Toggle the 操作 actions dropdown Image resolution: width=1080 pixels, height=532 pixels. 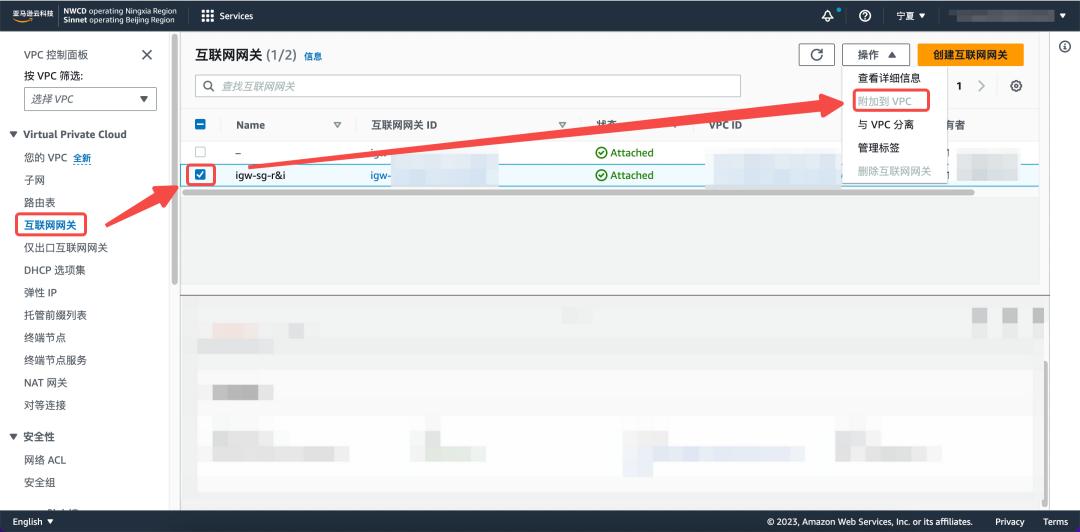pyautogui.click(x=876, y=55)
